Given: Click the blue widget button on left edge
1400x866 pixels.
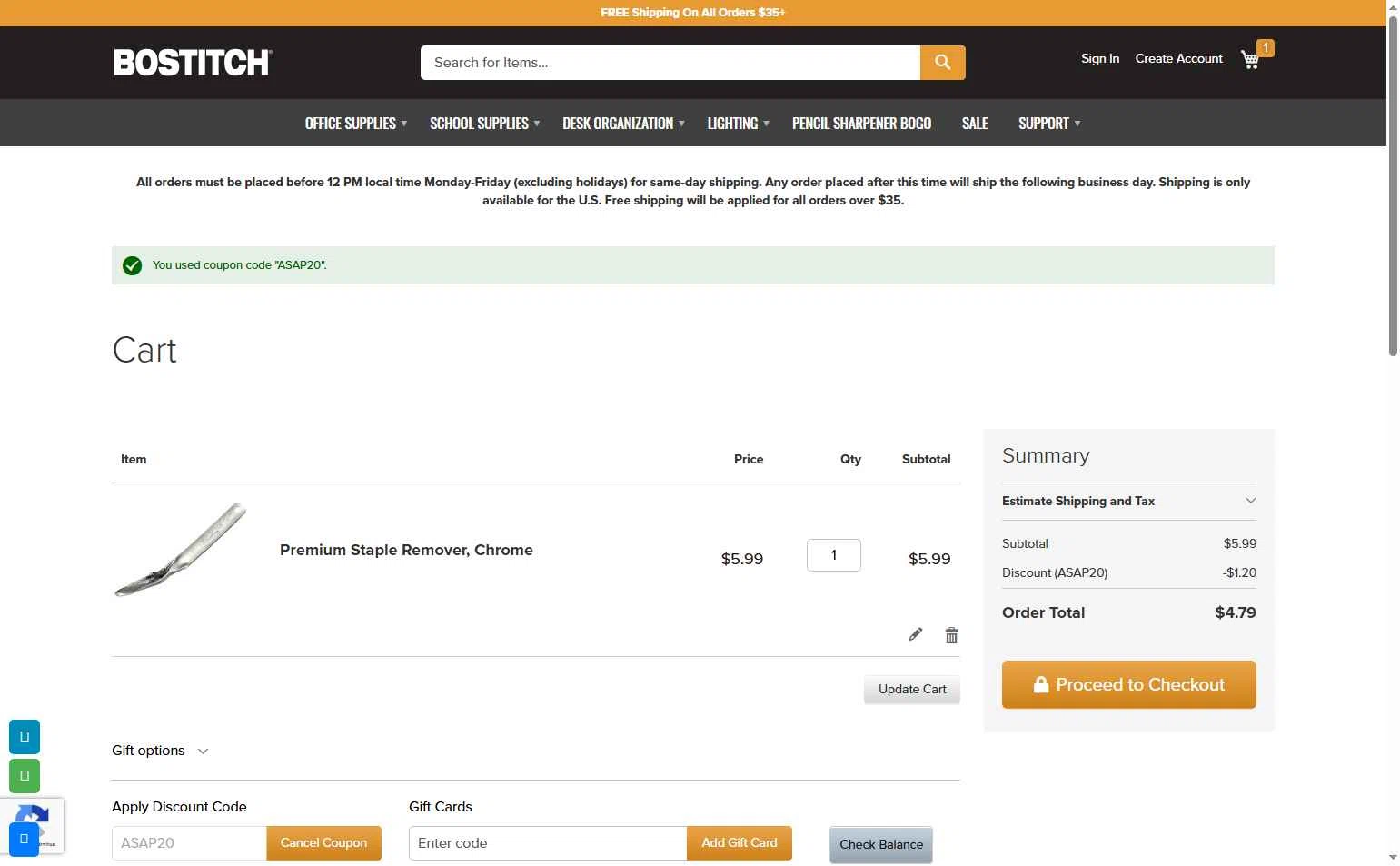Looking at the screenshot, I should coord(25,736).
